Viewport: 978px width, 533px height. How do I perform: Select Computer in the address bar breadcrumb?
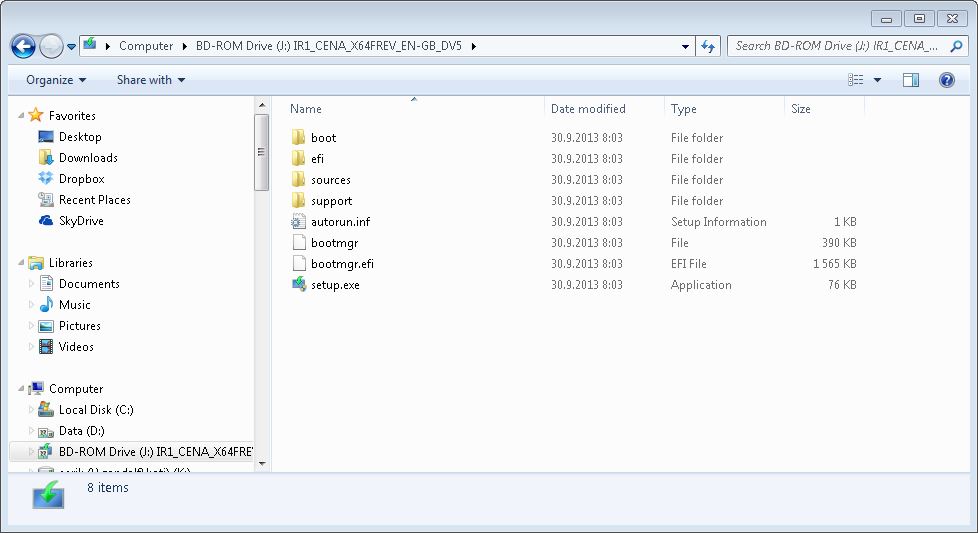[x=146, y=46]
